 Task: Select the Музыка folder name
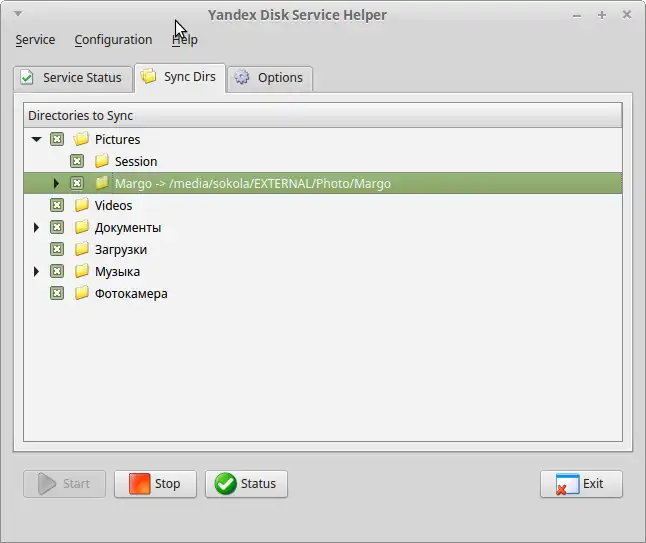117,272
